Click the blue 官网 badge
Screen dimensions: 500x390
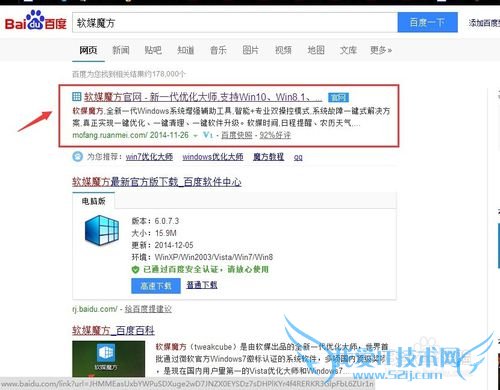coord(338,97)
